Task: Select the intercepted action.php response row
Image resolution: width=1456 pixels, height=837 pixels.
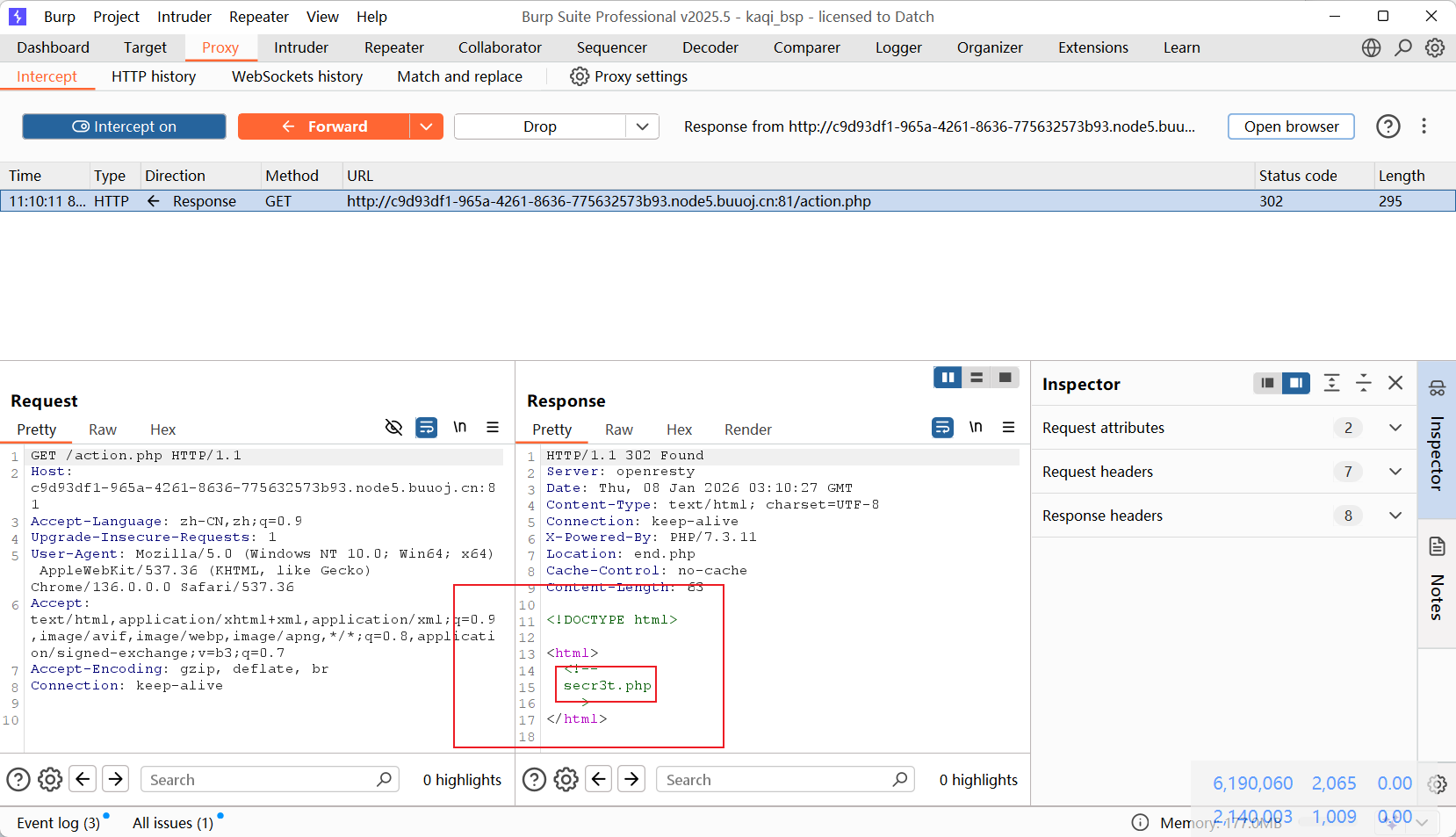Action: point(728,201)
